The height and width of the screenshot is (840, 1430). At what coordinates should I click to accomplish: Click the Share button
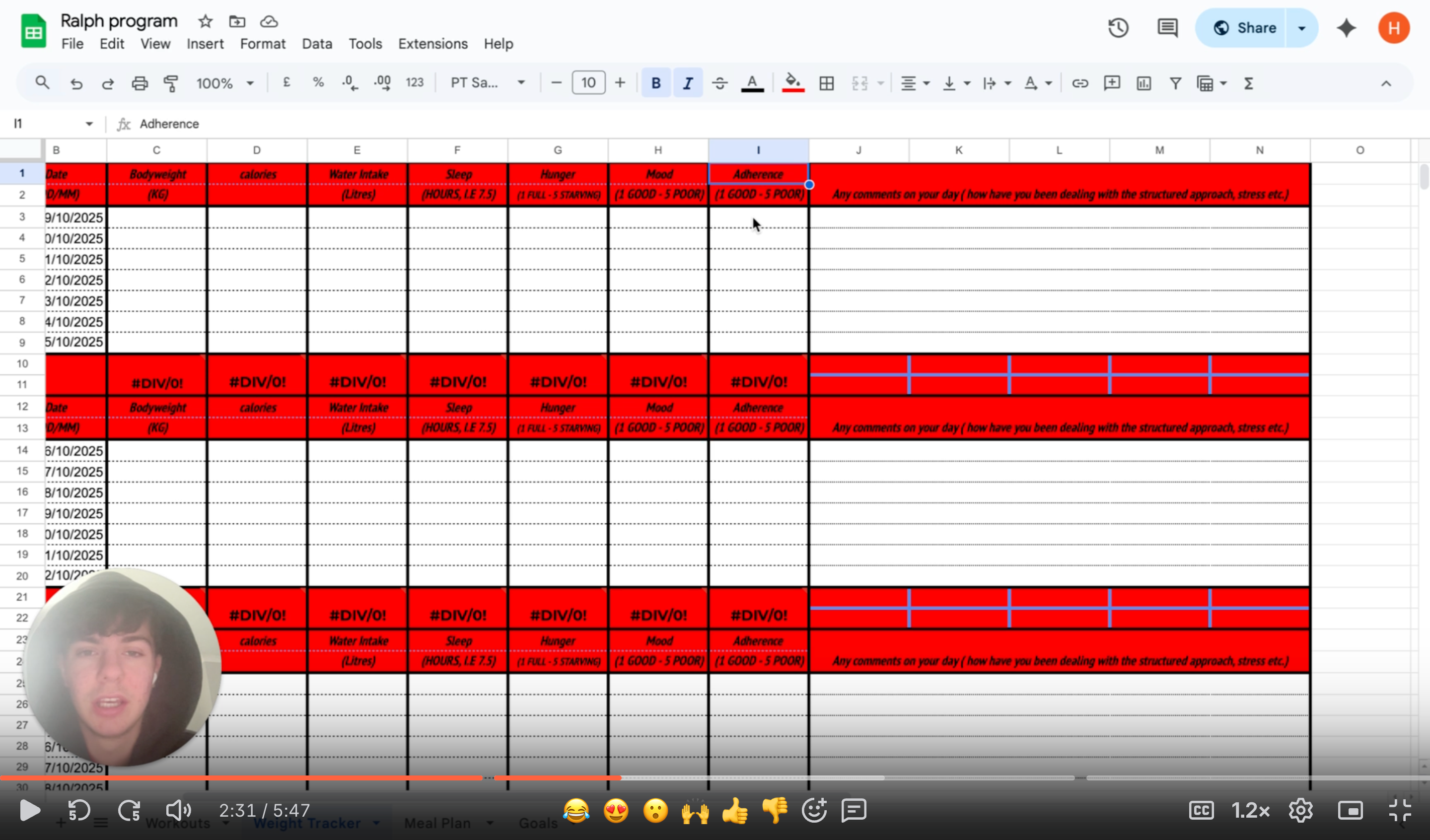pos(1244,28)
